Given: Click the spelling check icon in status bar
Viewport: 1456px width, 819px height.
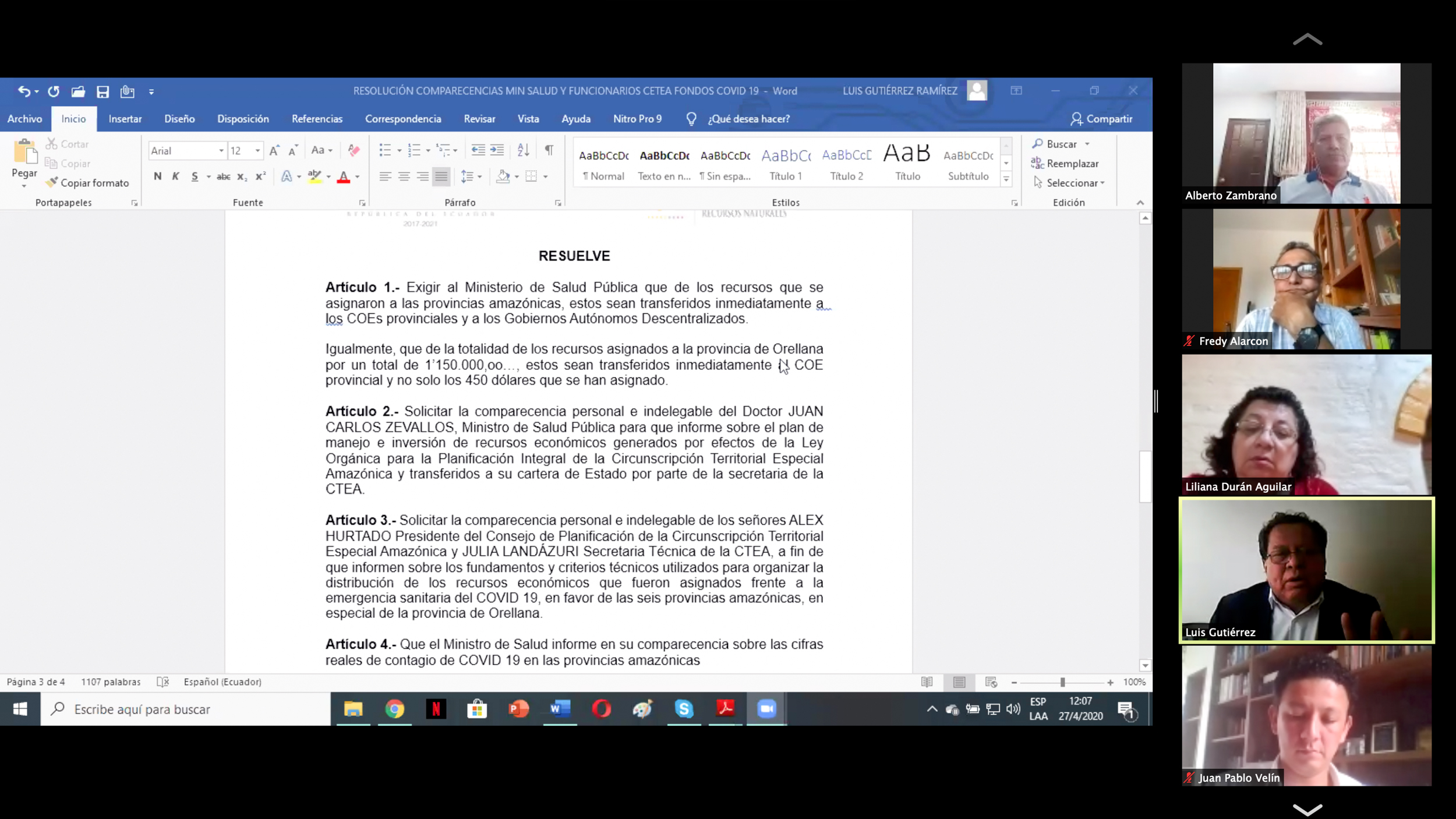Looking at the screenshot, I should pyautogui.click(x=162, y=682).
